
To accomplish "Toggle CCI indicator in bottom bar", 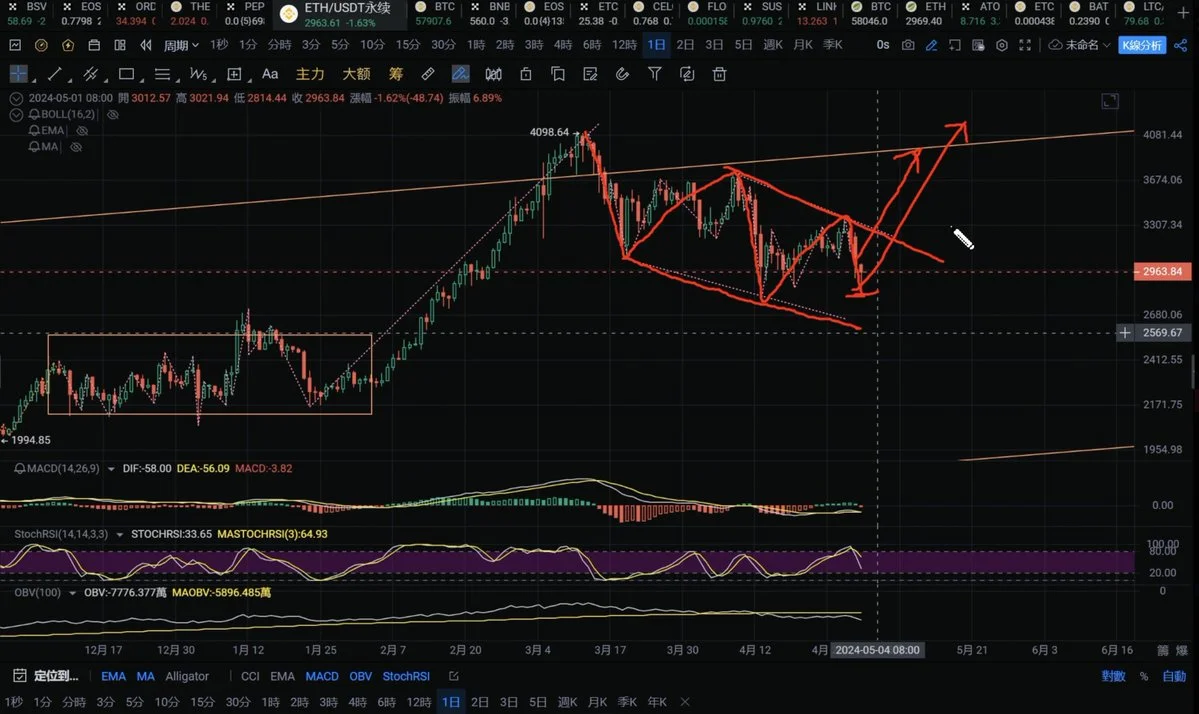I will 250,677.
